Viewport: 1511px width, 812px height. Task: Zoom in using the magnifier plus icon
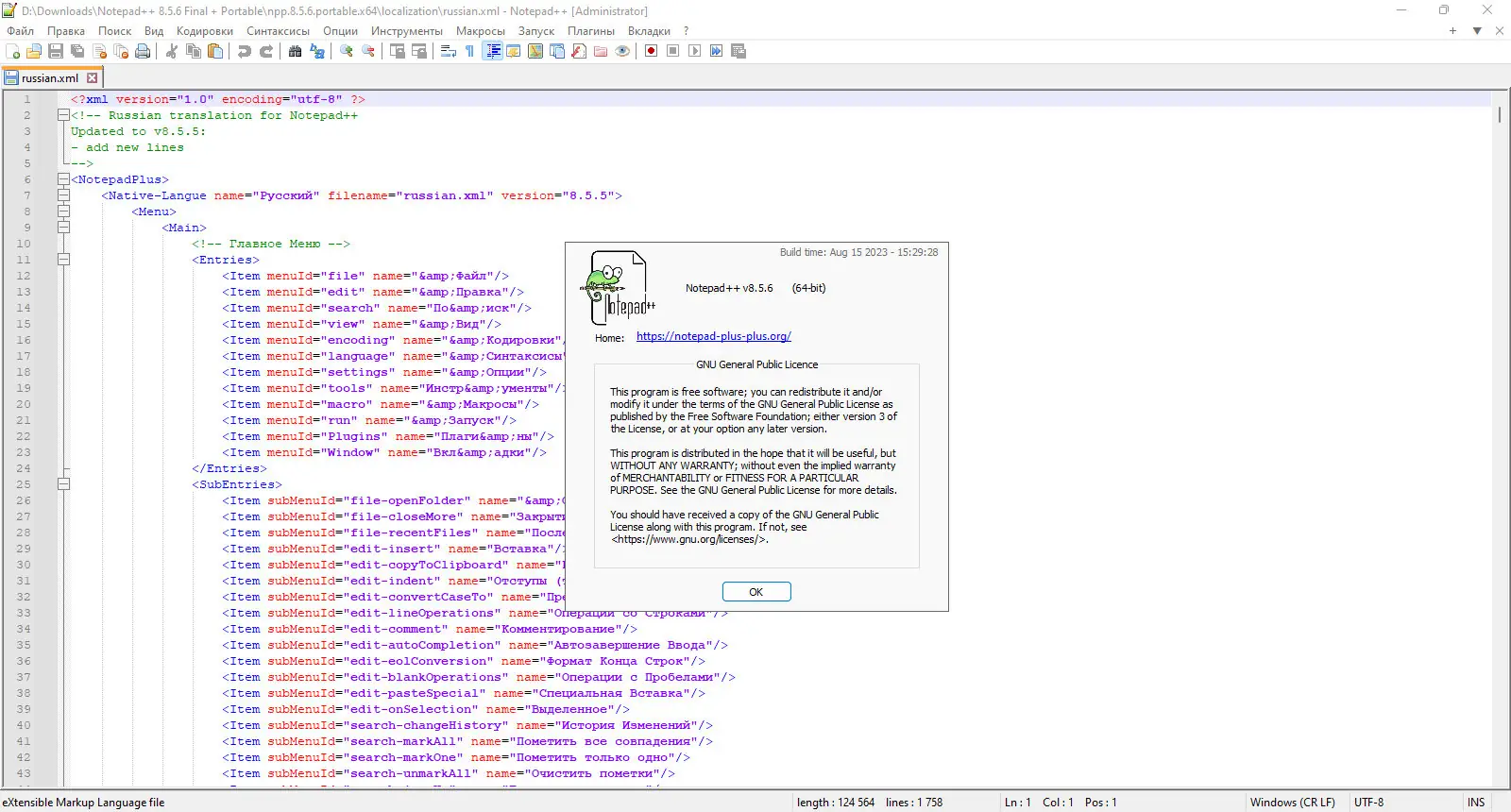(x=347, y=51)
